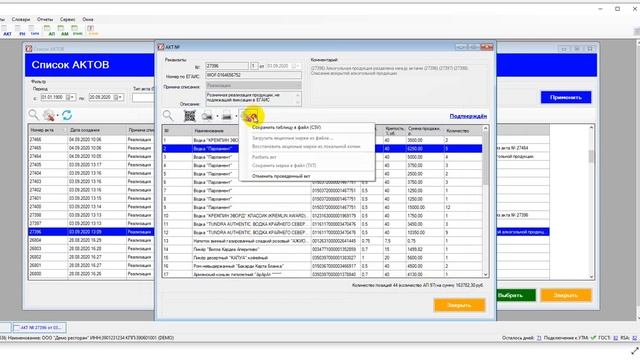640x360 pixels.
Task: Click Список АКТОВ list vertical scrollbar
Action: point(591,202)
